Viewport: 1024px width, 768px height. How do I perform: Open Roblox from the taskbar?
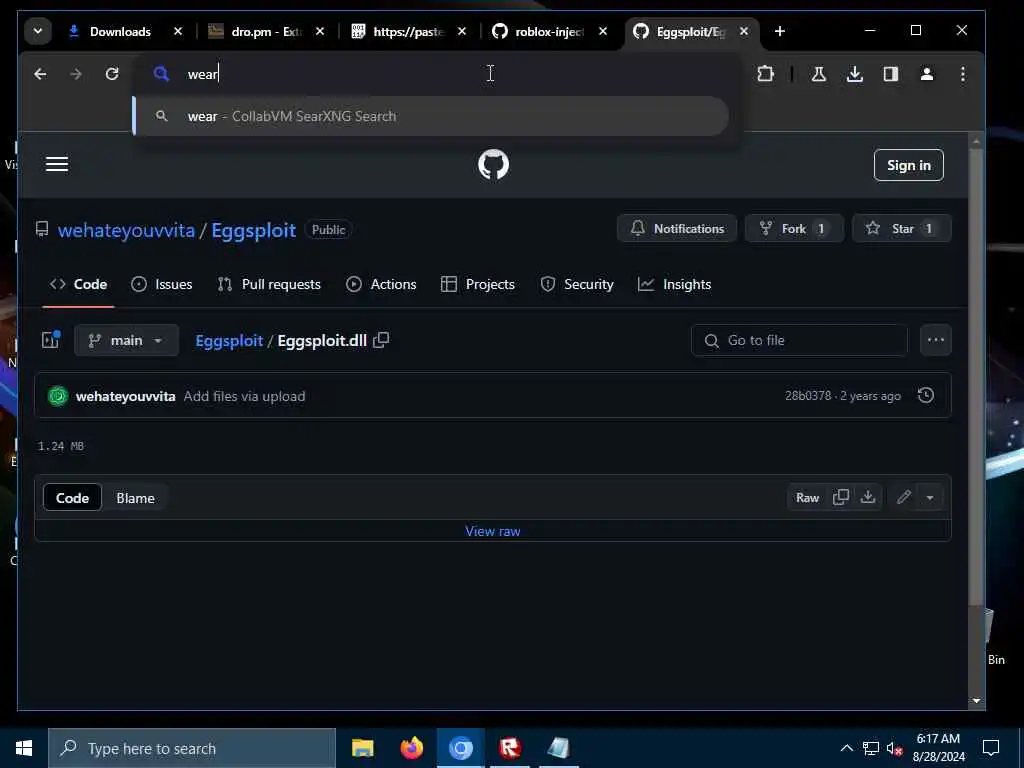click(x=509, y=748)
